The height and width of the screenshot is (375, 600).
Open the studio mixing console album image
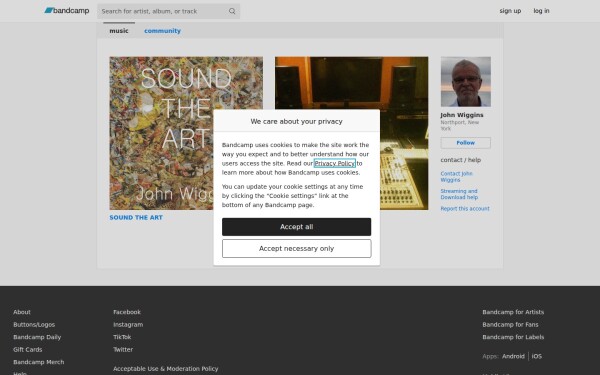point(351,133)
